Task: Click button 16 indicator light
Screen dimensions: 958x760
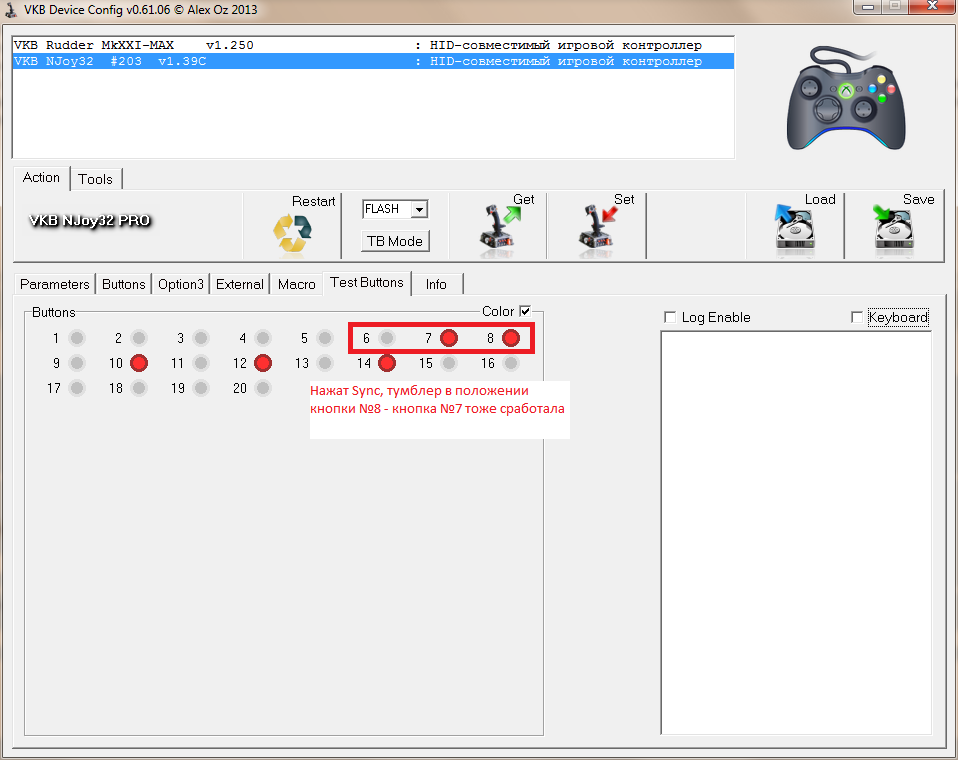Action: [x=511, y=363]
